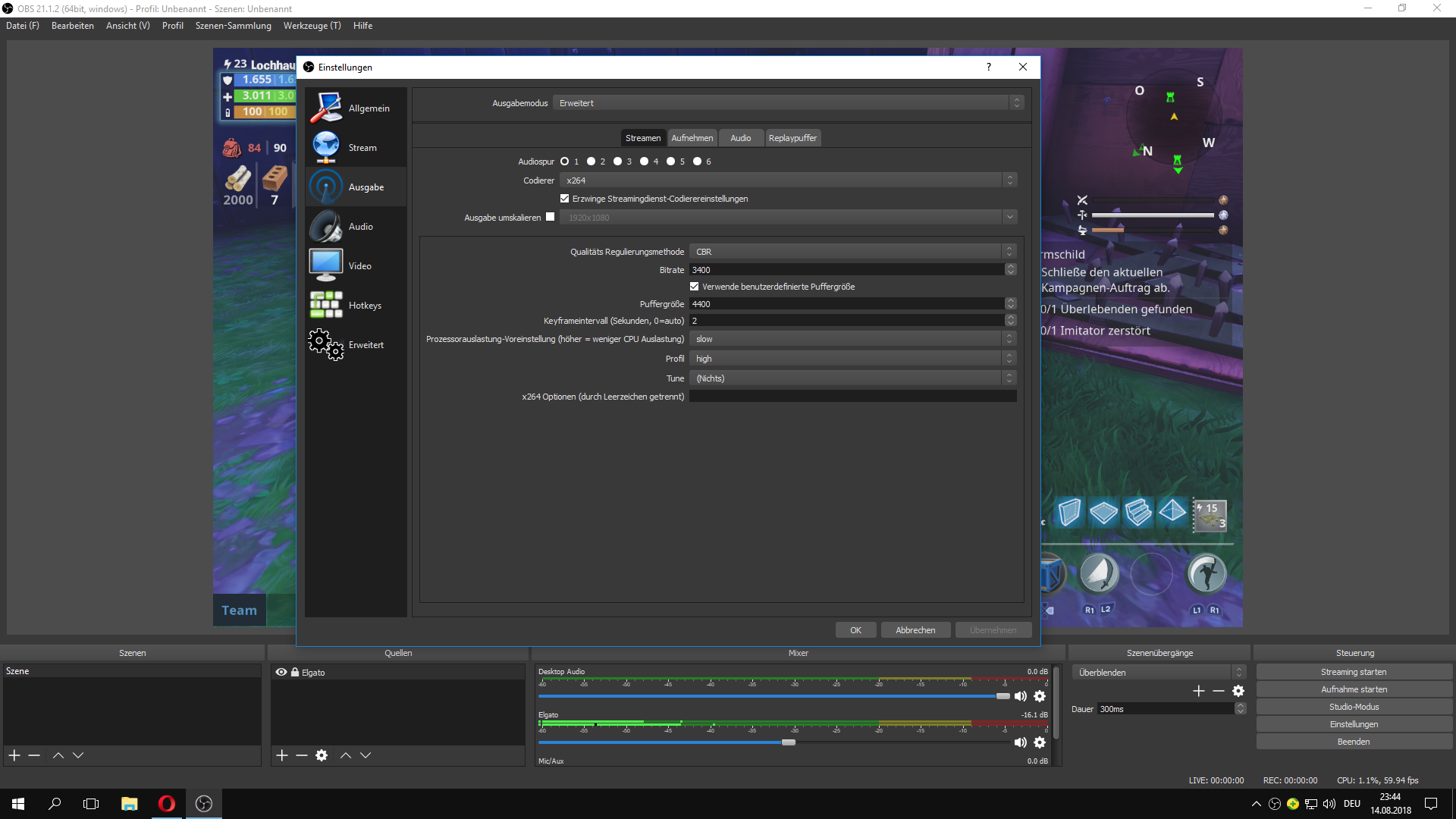Add a new source with plus icon
Image resolution: width=1456 pixels, height=819 pixels.
point(282,755)
